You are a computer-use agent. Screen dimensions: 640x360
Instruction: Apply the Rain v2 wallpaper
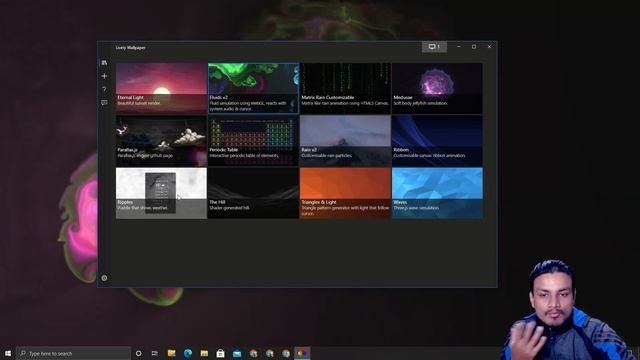(x=345, y=141)
